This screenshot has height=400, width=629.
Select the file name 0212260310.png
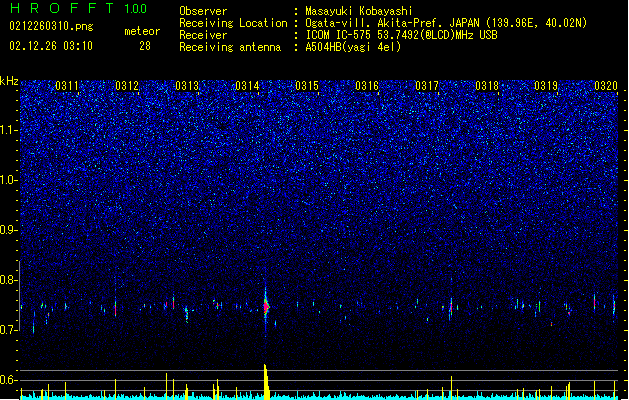51,26
